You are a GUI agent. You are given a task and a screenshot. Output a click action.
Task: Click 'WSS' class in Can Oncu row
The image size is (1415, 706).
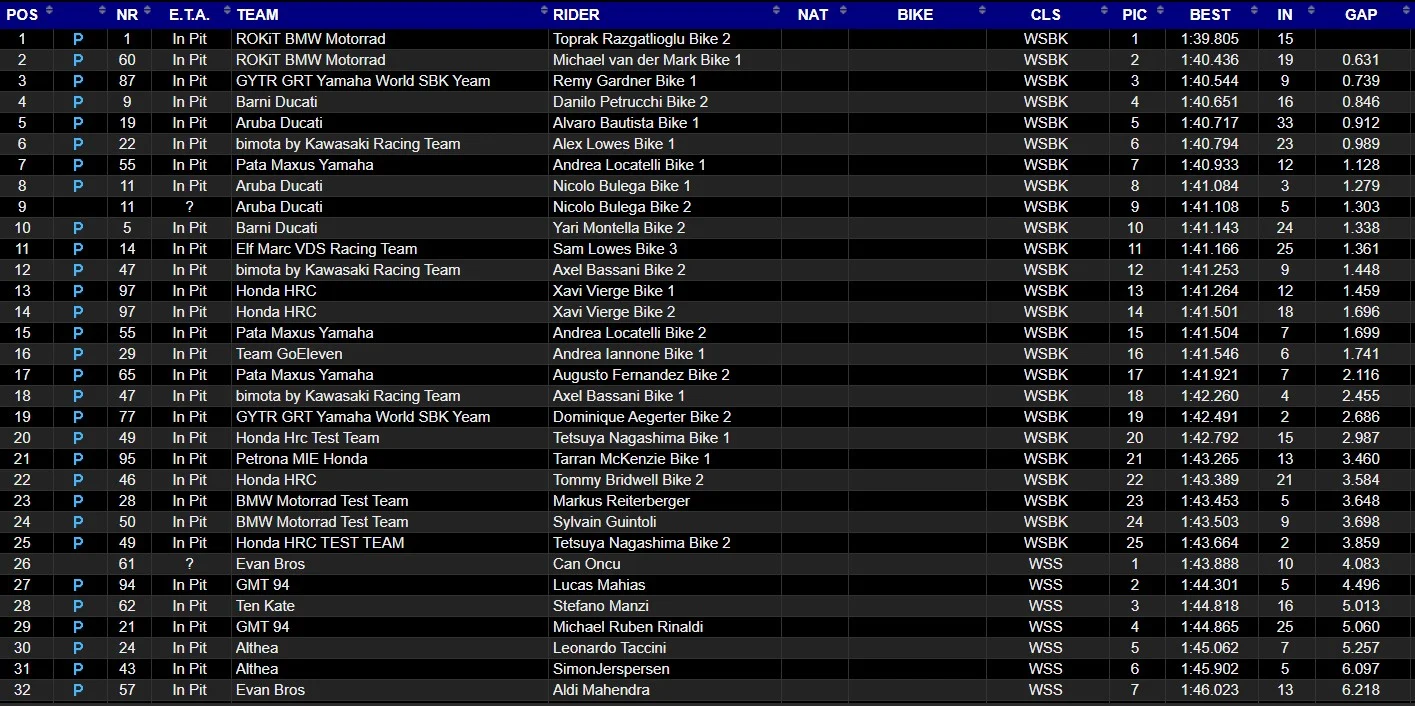click(1045, 564)
